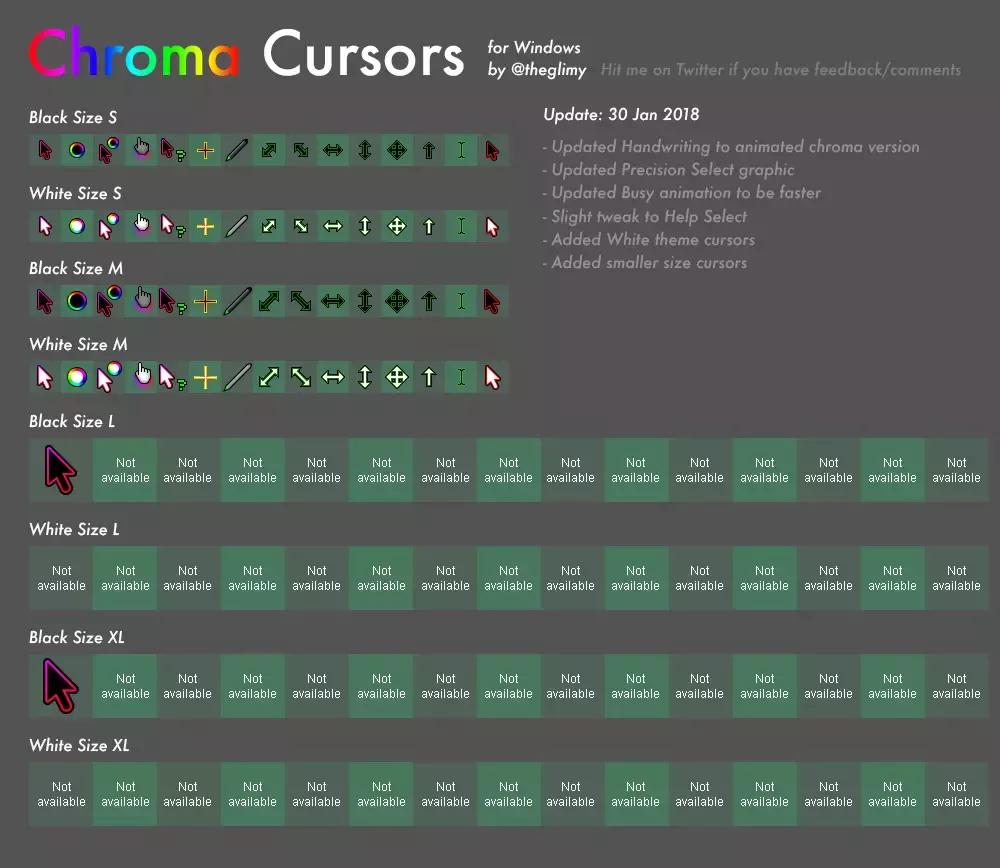The image size is (1000, 868).
Task: Click the Busy spinner cursor in White Size S
Action: pyautogui.click(x=76, y=226)
